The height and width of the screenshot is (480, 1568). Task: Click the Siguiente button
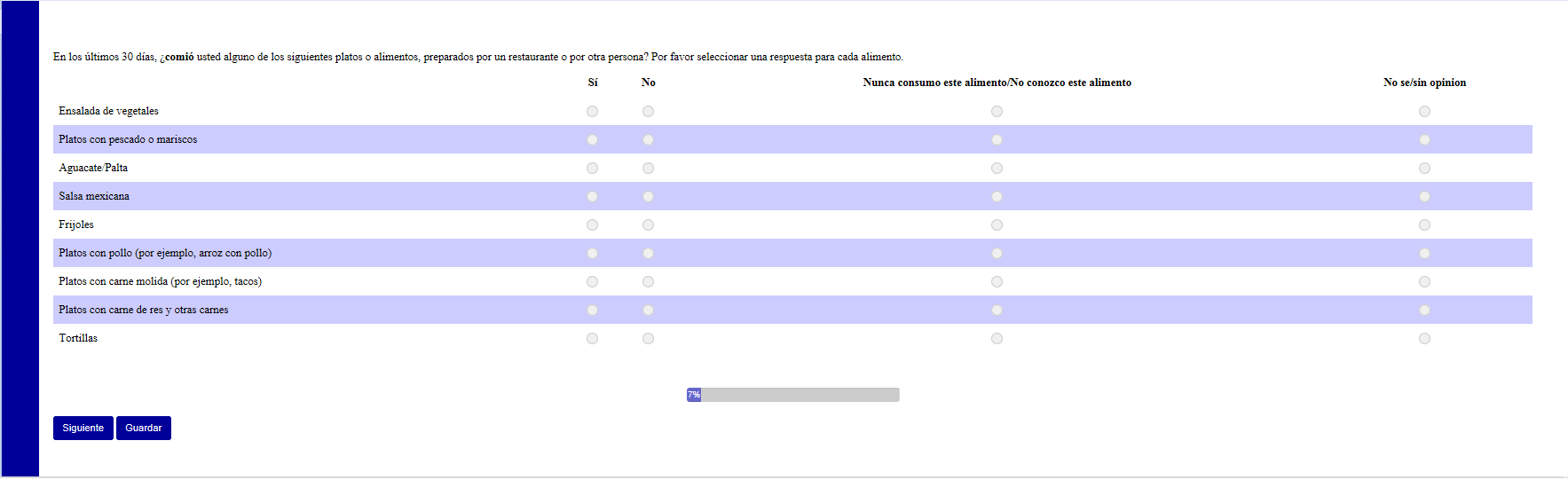click(83, 428)
